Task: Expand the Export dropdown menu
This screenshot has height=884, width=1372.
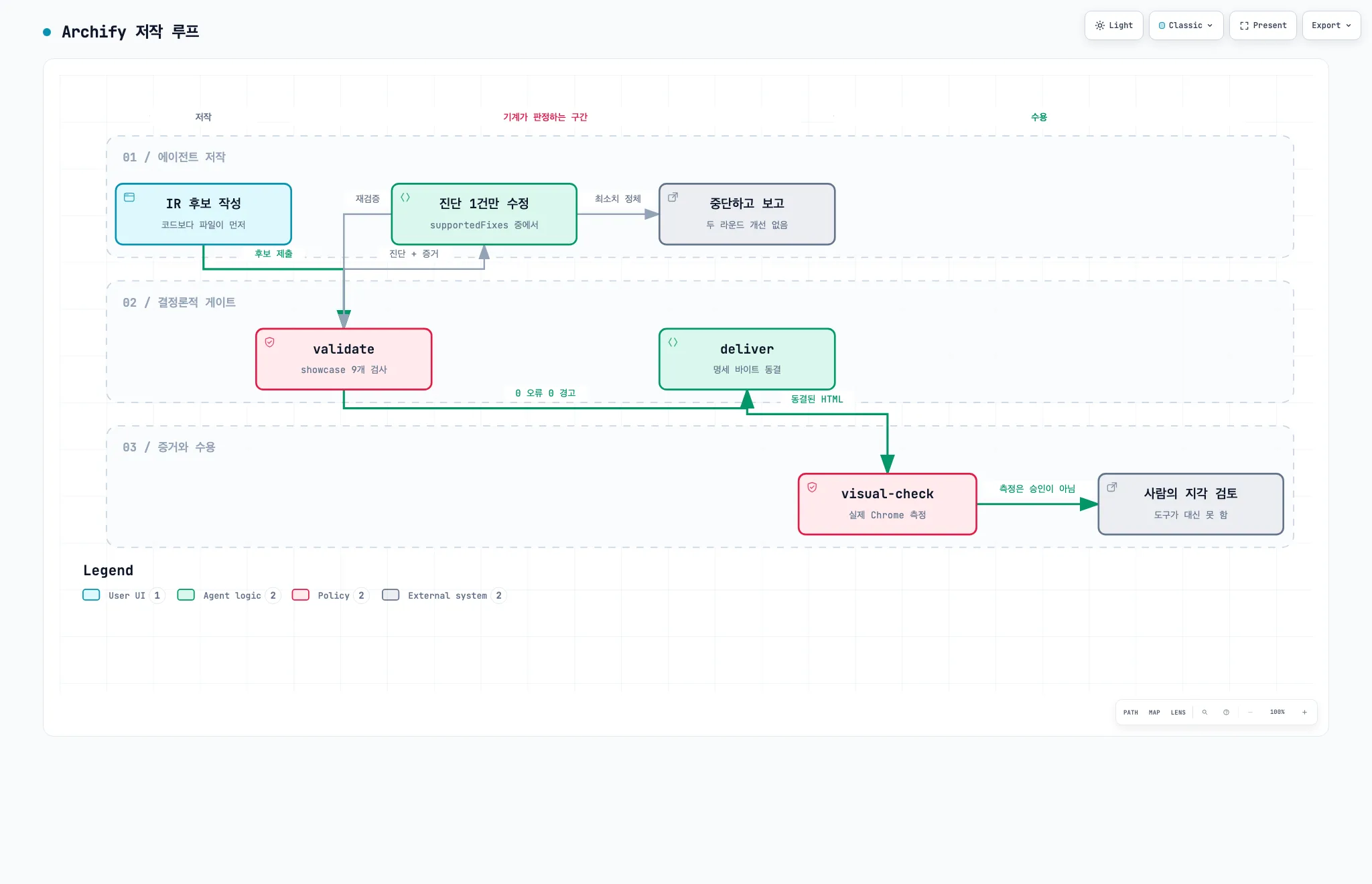Action: [x=1331, y=25]
